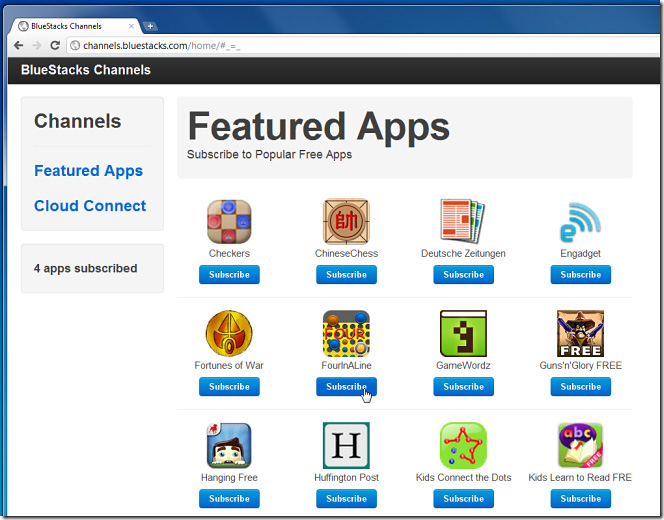Subscribe to Hanging Free

pyautogui.click(x=229, y=498)
